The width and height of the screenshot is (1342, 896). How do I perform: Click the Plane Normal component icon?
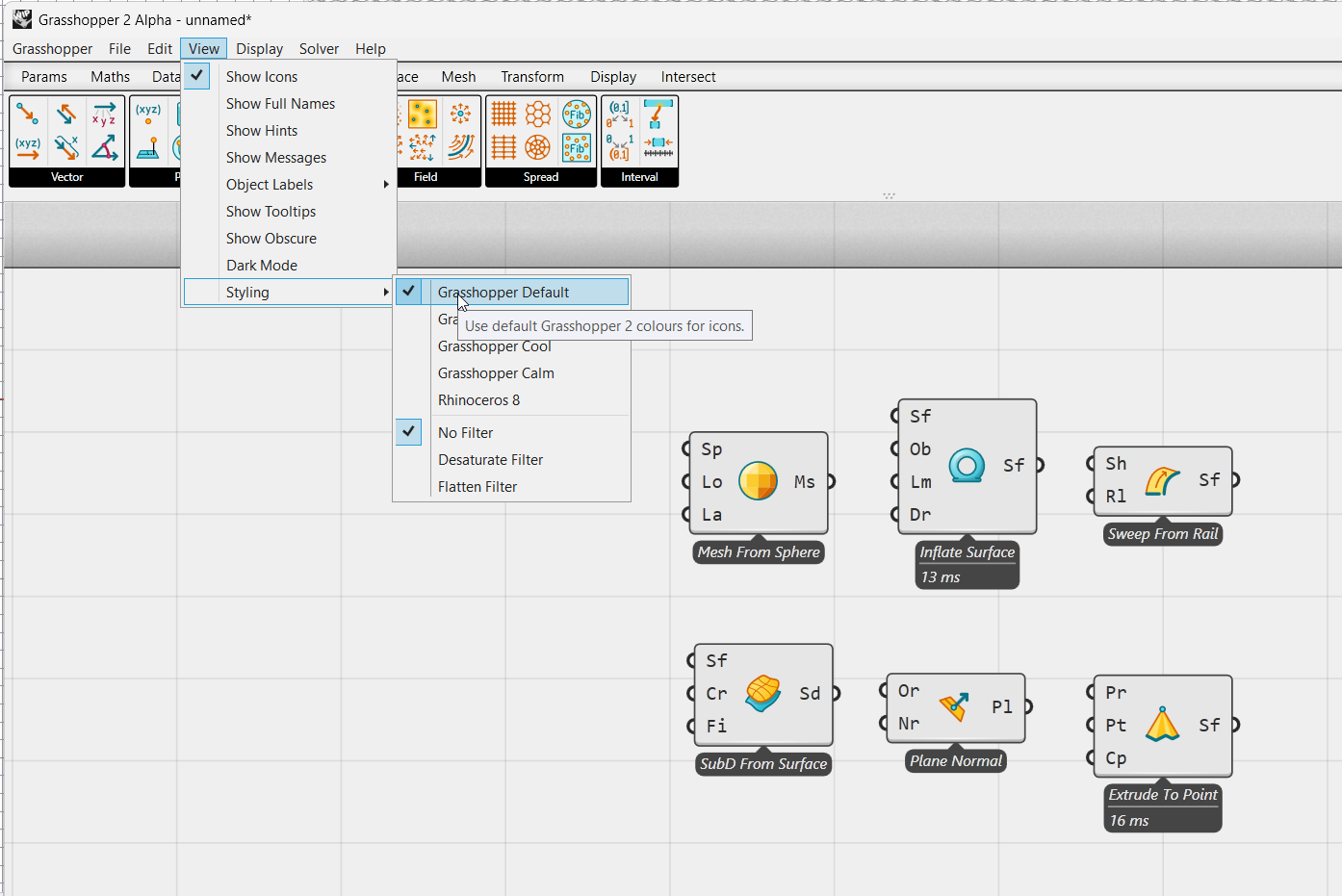[x=954, y=707]
